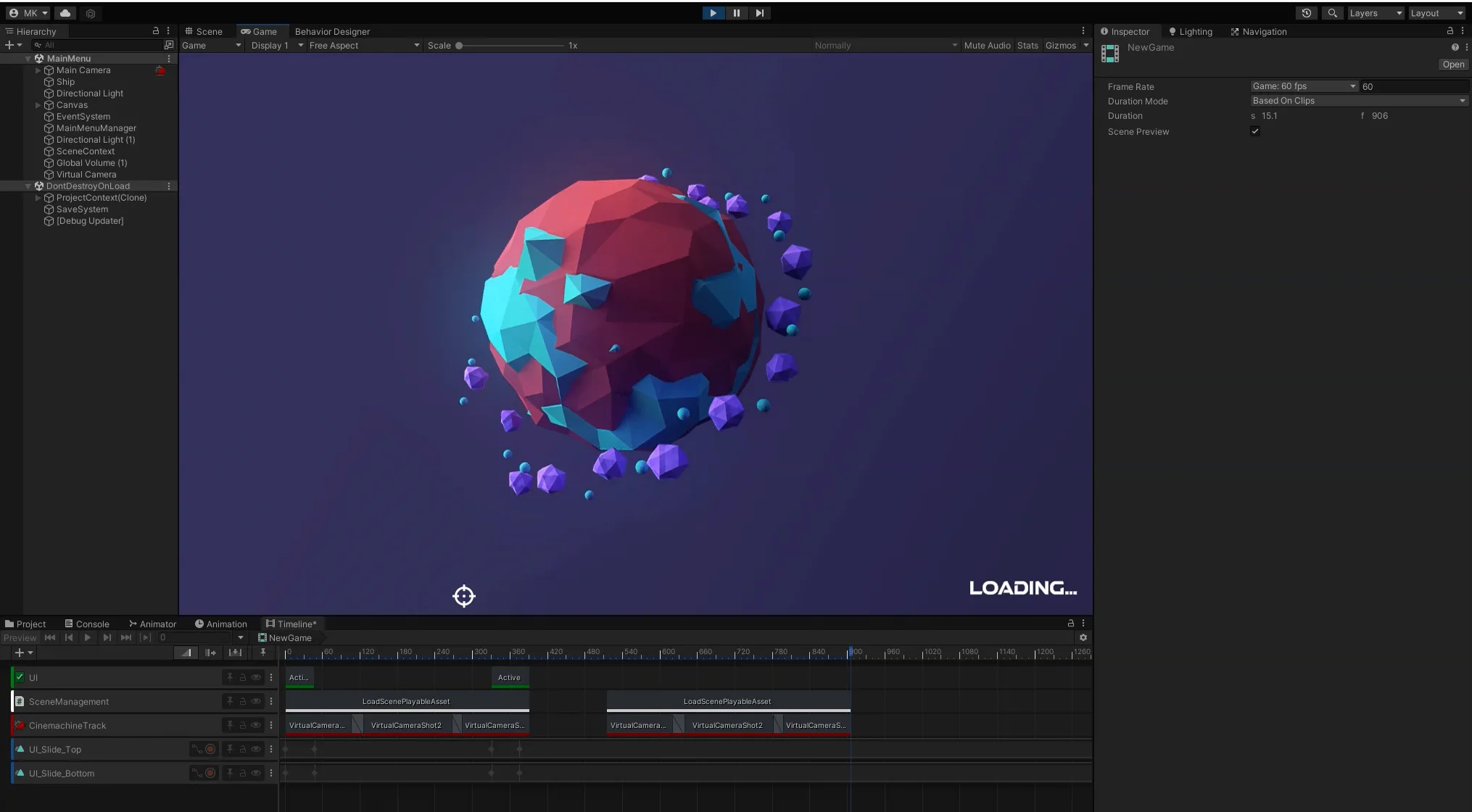Click the Game view Scale slider handle
The width and height of the screenshot is (1472, 812).
tap(459, 46)
